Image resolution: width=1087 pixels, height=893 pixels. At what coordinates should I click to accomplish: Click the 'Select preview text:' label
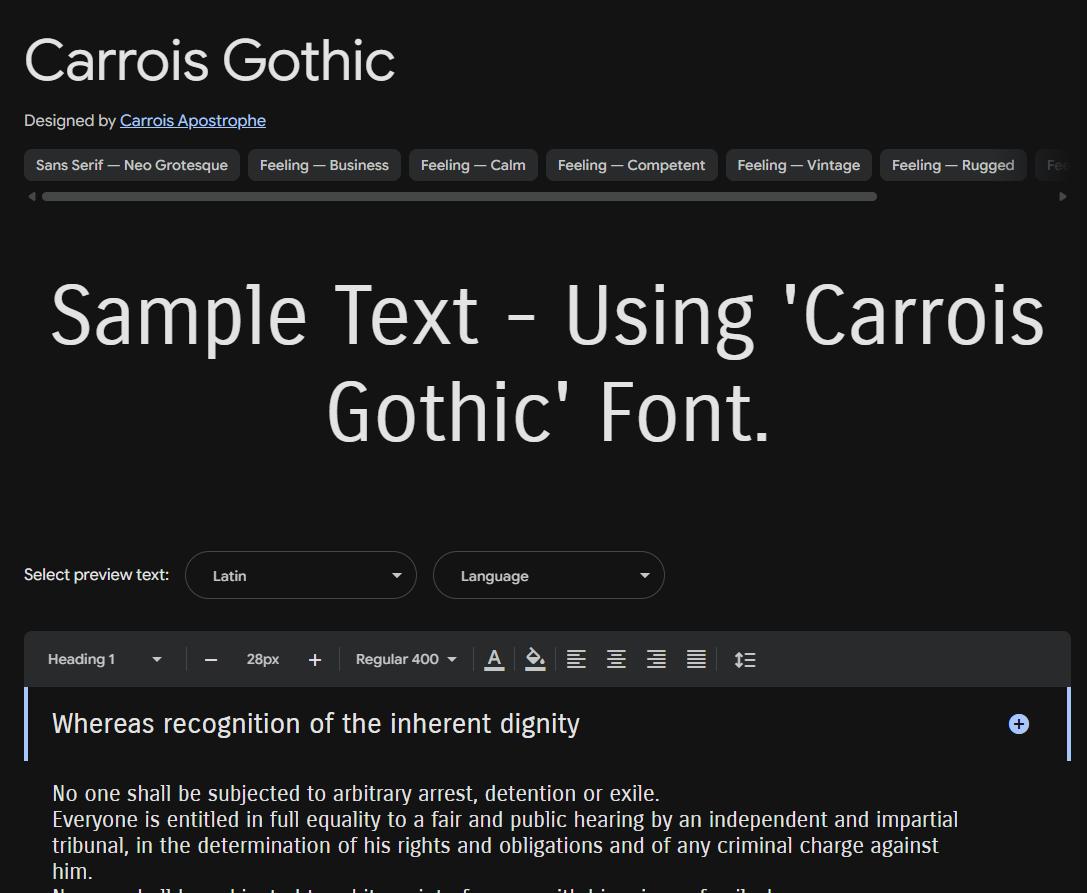click(96, 575)
